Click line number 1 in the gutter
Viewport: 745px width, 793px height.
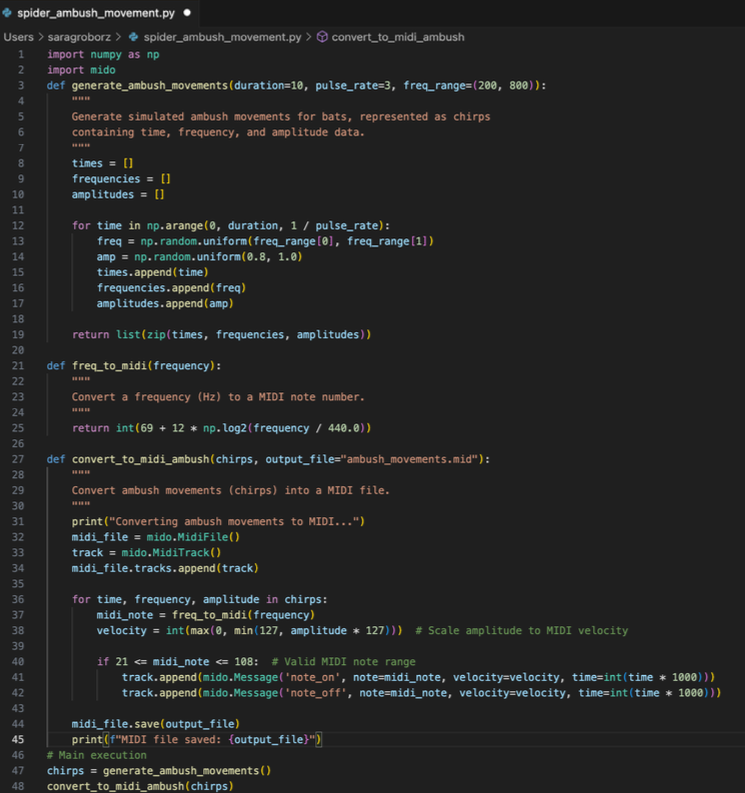21,54
